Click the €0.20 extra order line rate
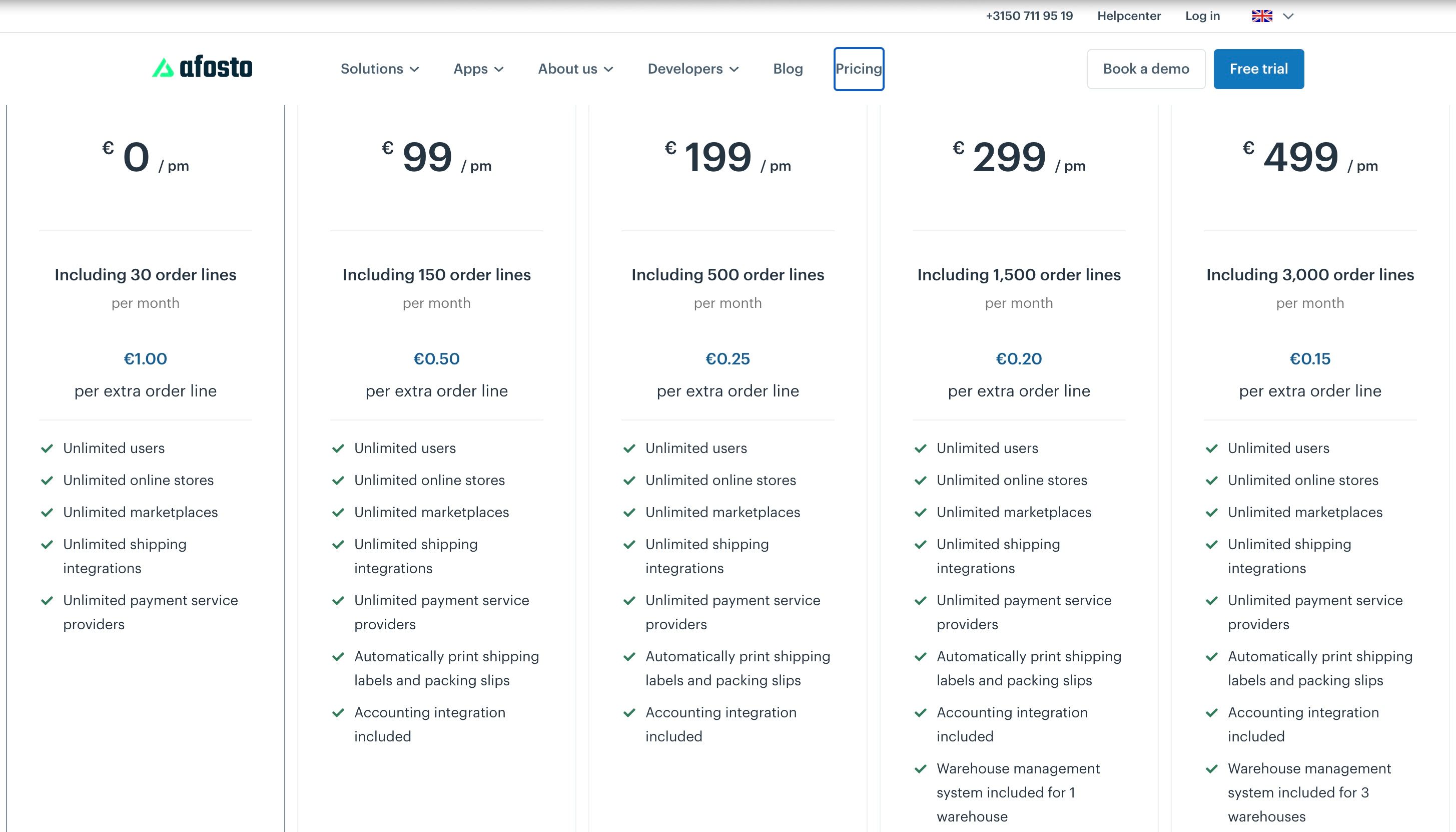1456x832 pixels. (x=1019, y=359)
